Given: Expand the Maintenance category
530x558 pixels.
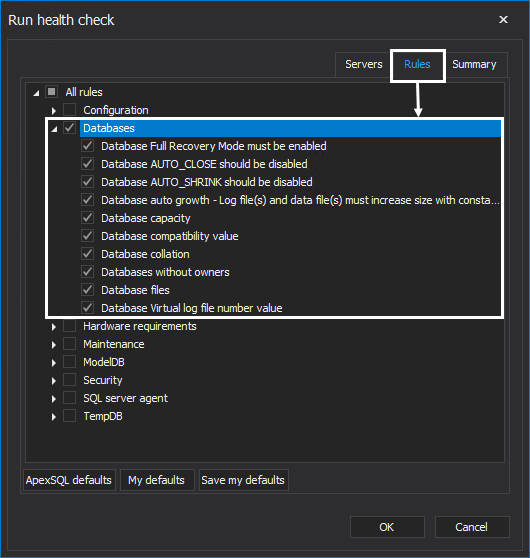Looking at the screenshot, I should pyautogui.click(x=53, y=345).
